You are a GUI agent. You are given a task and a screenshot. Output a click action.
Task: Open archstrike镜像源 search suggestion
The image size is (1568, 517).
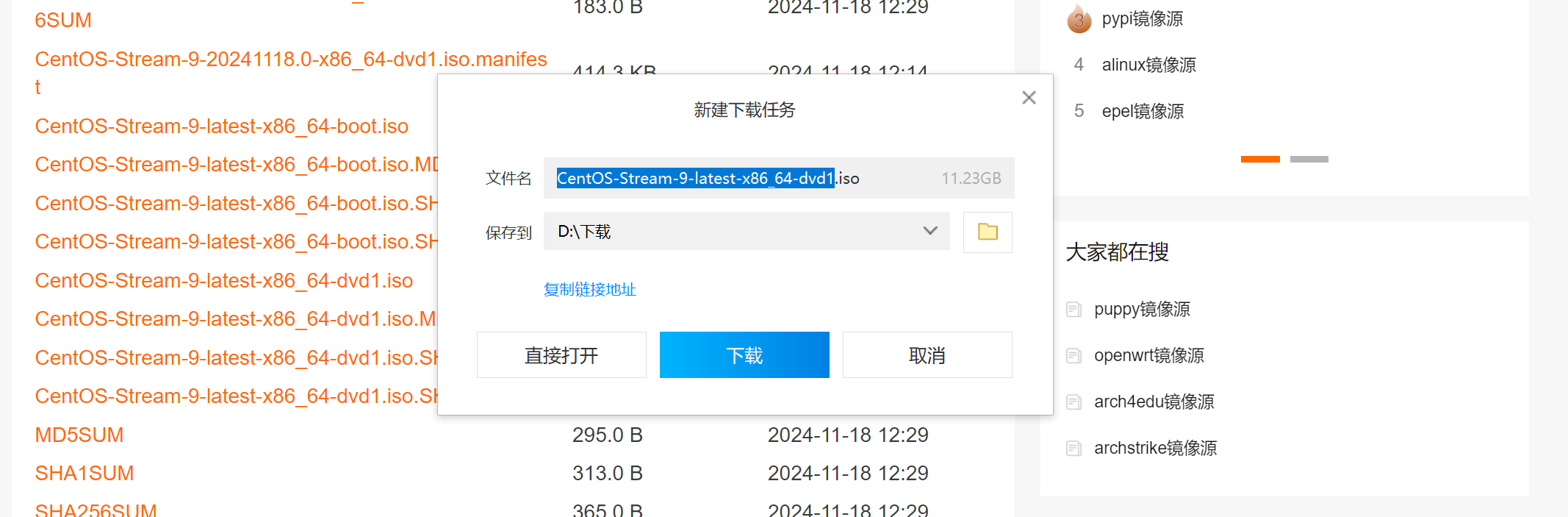[x=1156, y=449]
